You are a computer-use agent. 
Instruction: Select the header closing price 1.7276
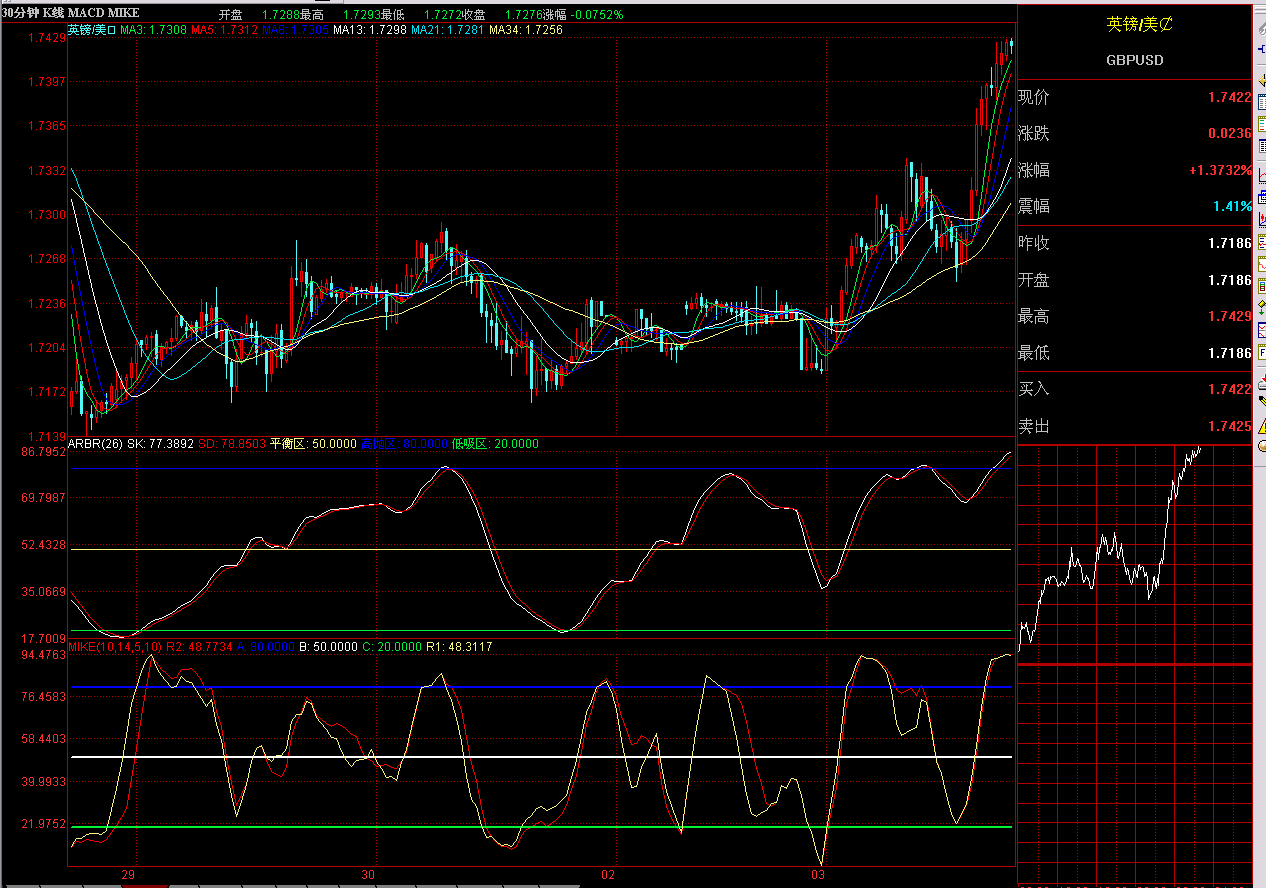[x=523, y=15]
